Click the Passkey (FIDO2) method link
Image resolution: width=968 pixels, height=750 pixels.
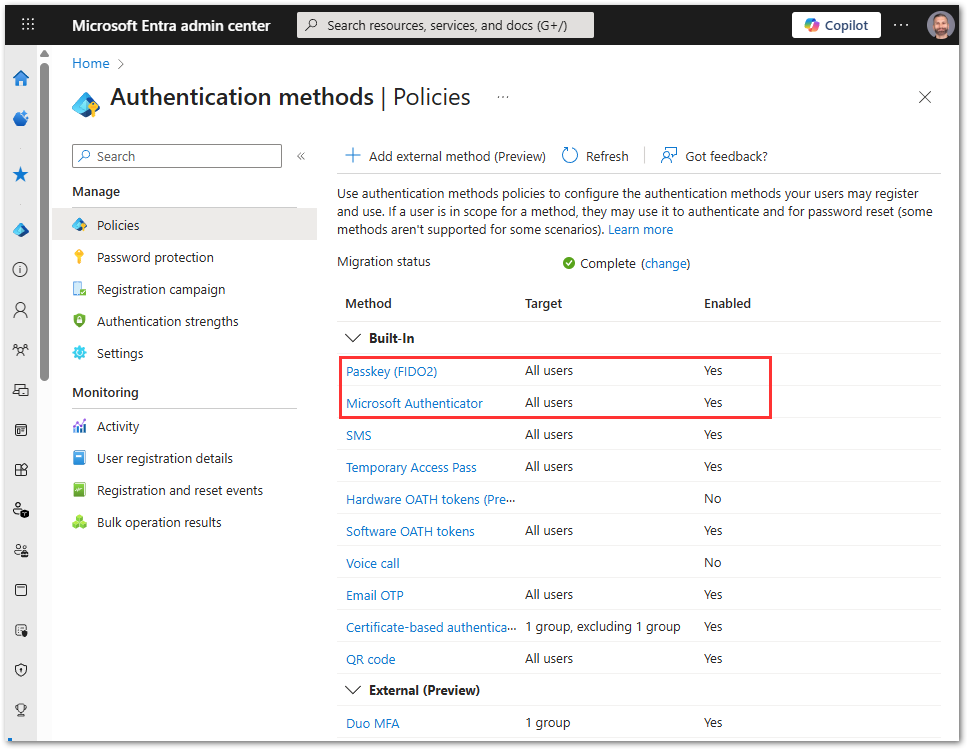point(391,371)
